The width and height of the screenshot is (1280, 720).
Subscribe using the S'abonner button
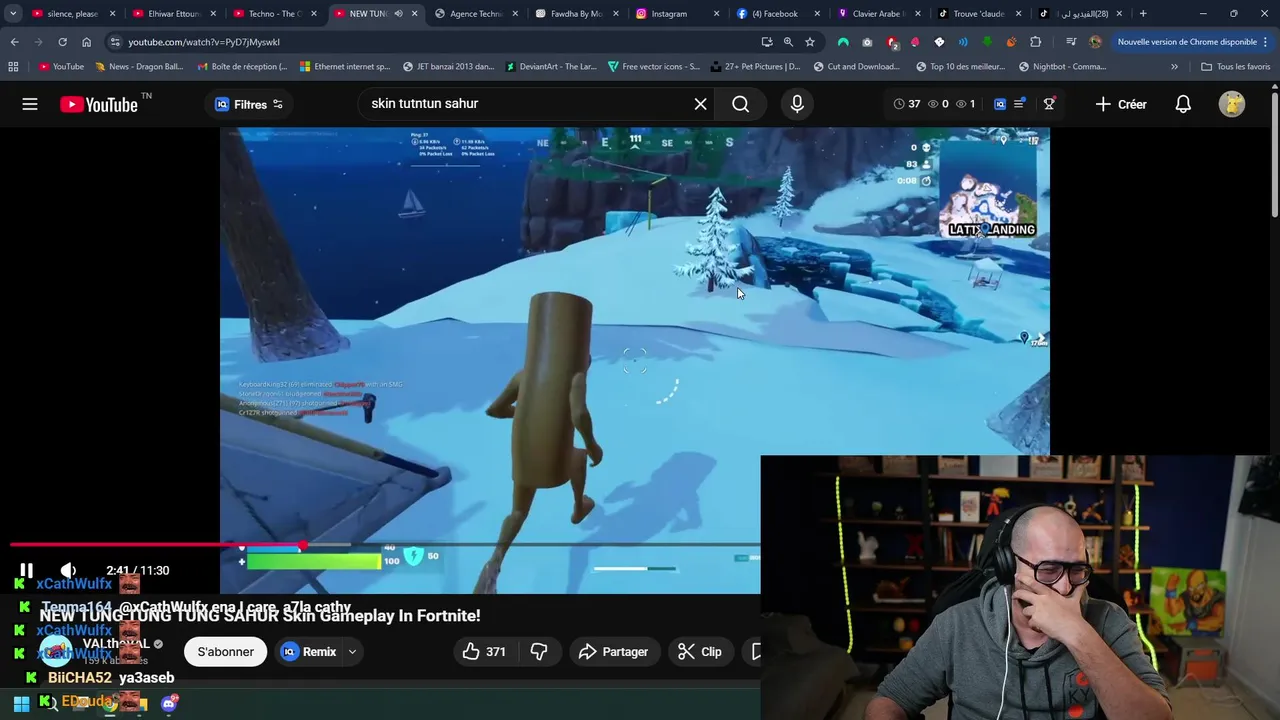coord(225,652)
